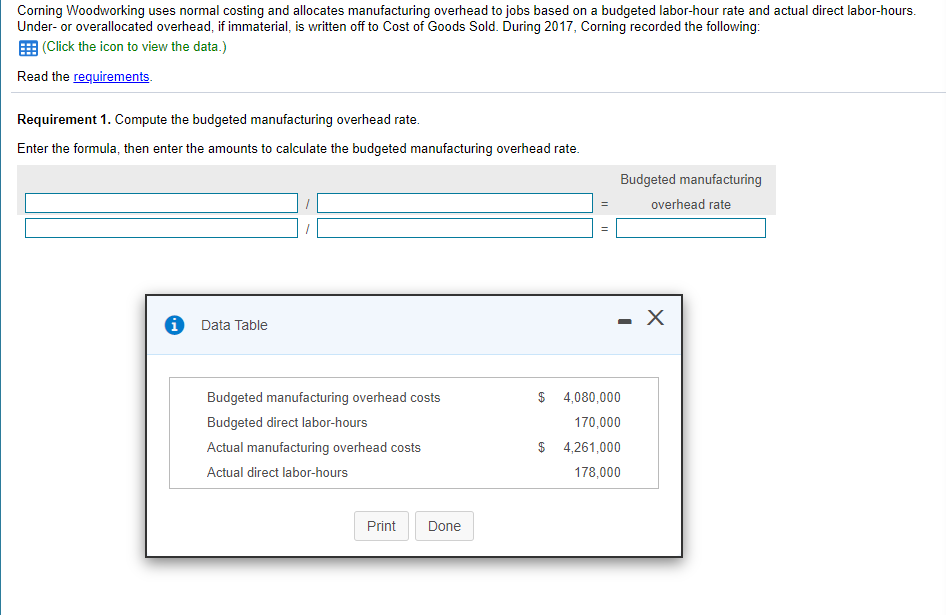This screenshot has height=615, width=946.
Task: Click the 178,000 actual labor-hours value
Action: pyautogui.click(x=597, y=473)
